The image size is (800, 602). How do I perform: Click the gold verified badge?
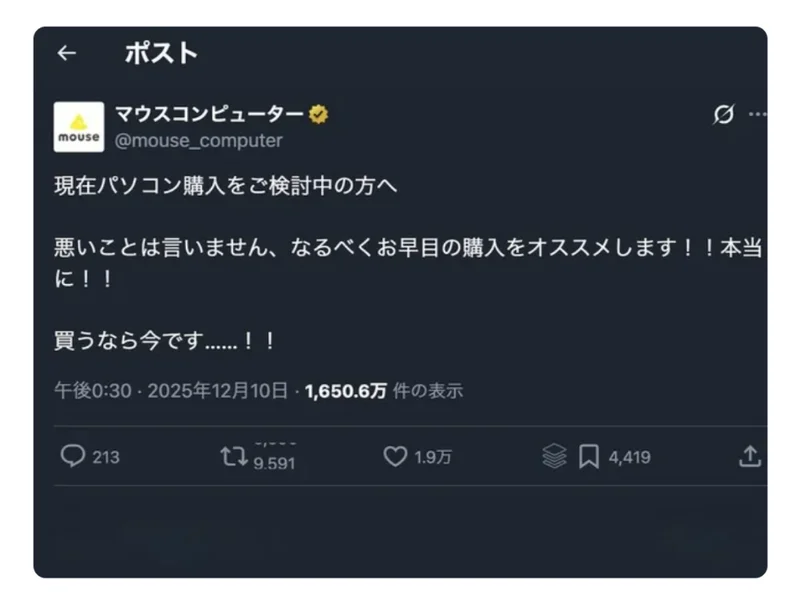tap(319, 115)
